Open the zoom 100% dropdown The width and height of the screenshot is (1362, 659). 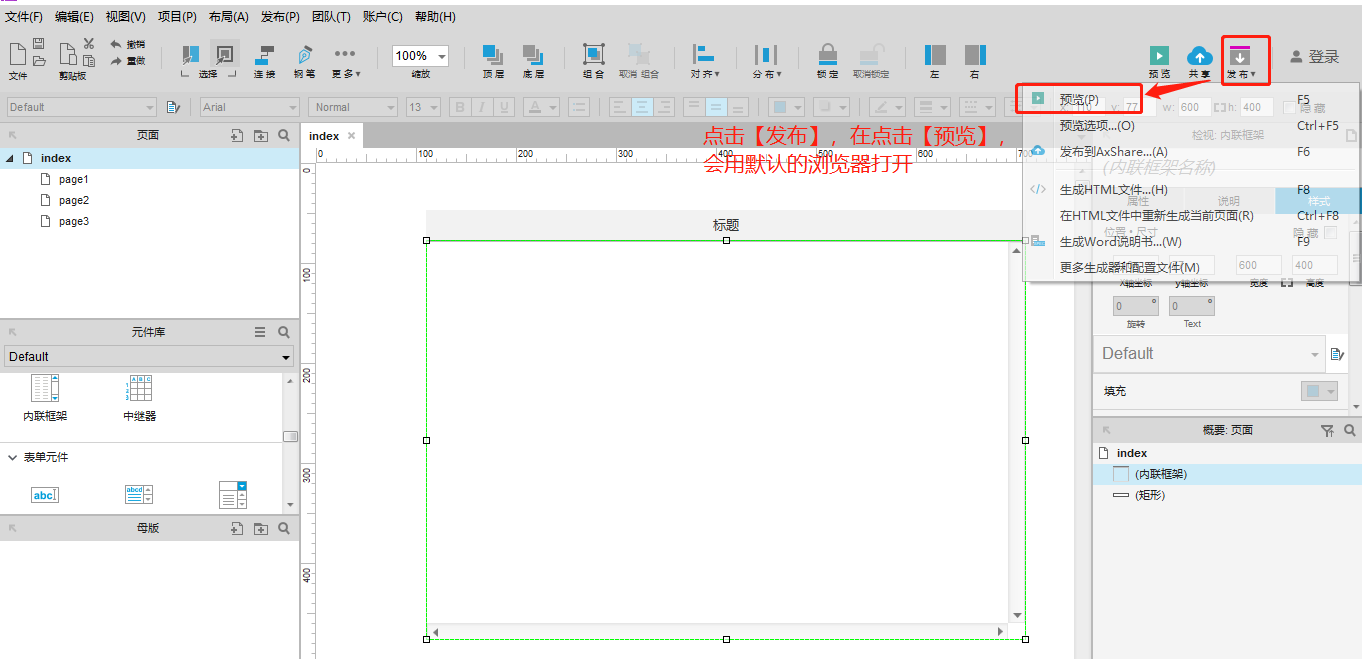tap(442, 56)
